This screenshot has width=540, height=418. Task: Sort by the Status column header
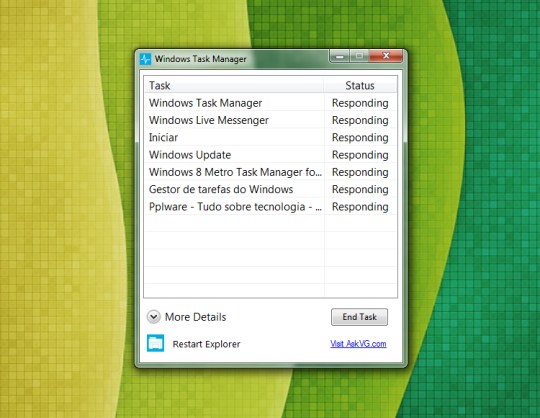point(360,85)
